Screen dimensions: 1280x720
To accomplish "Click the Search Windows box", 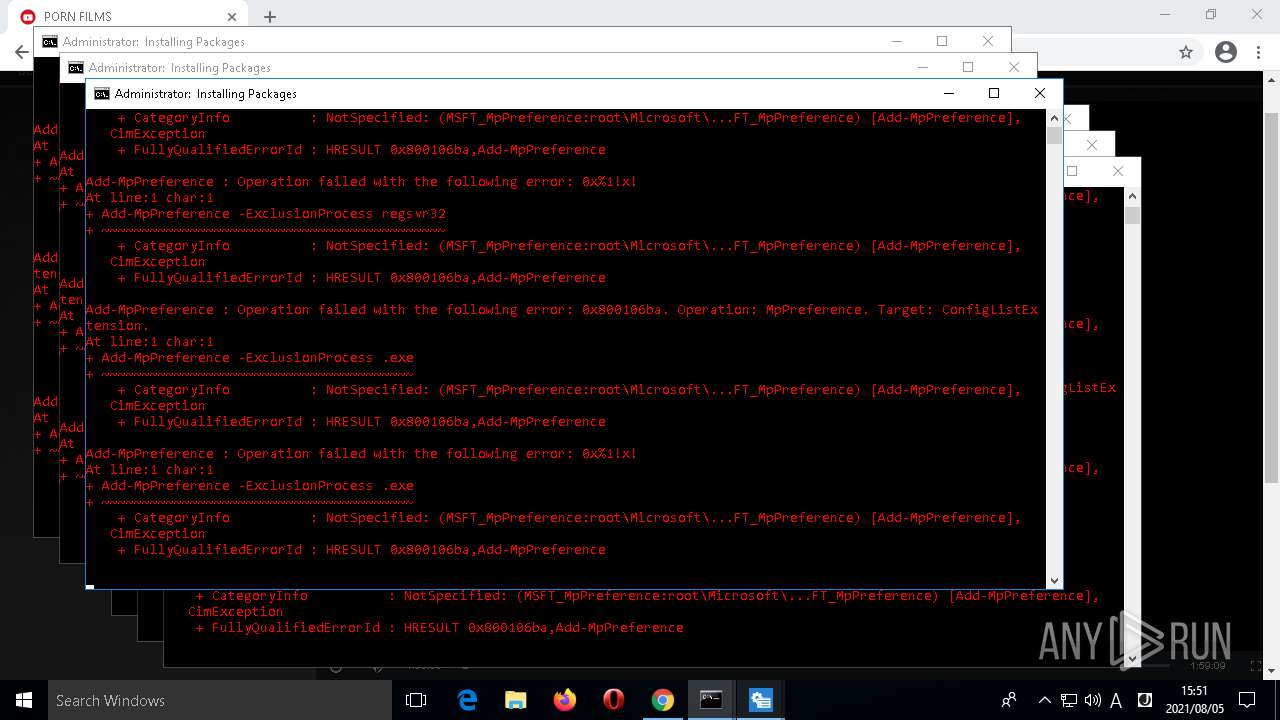I will [x=220, y=700].
